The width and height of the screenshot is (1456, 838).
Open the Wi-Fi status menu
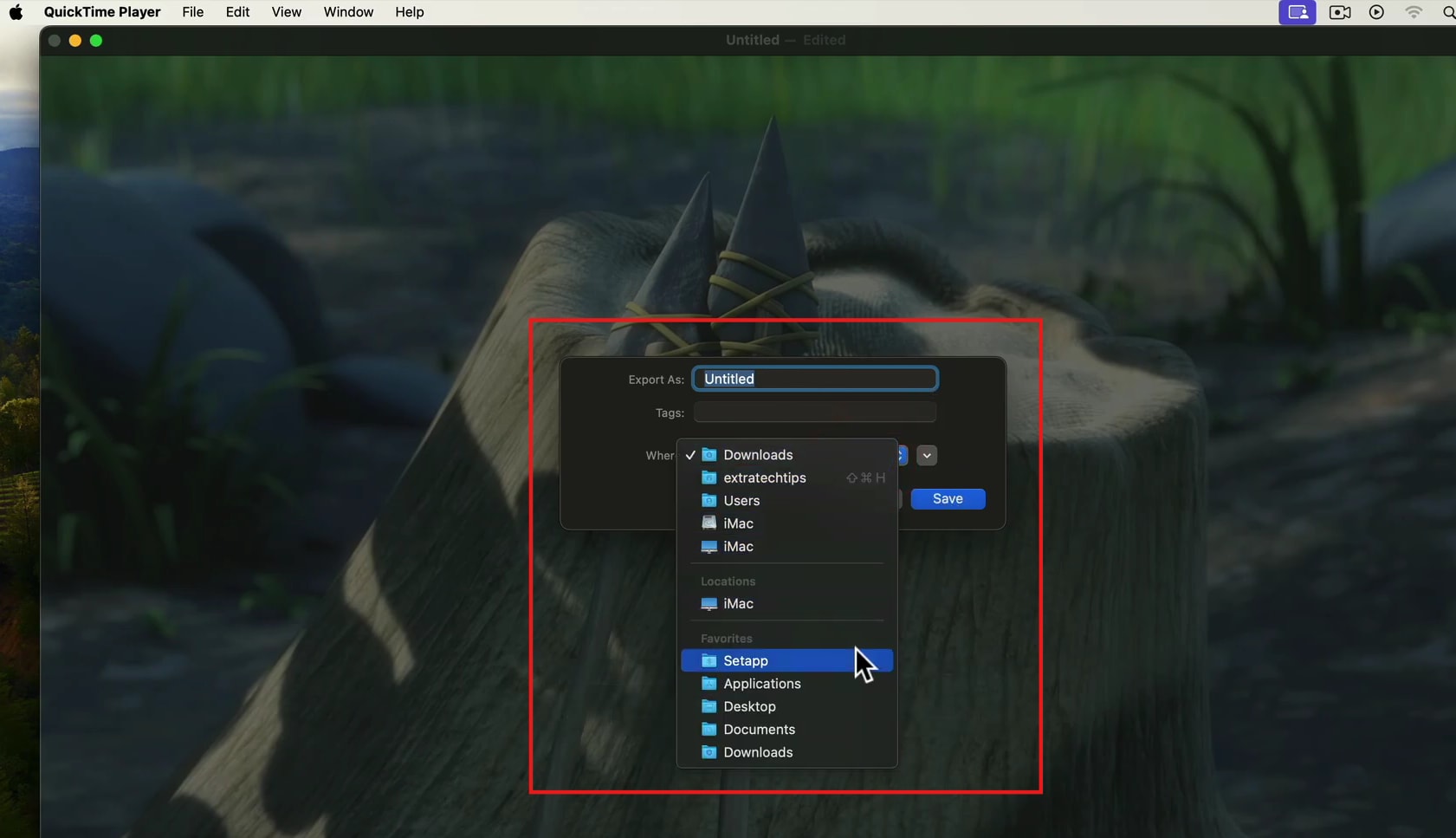[x=1414, y=12]
